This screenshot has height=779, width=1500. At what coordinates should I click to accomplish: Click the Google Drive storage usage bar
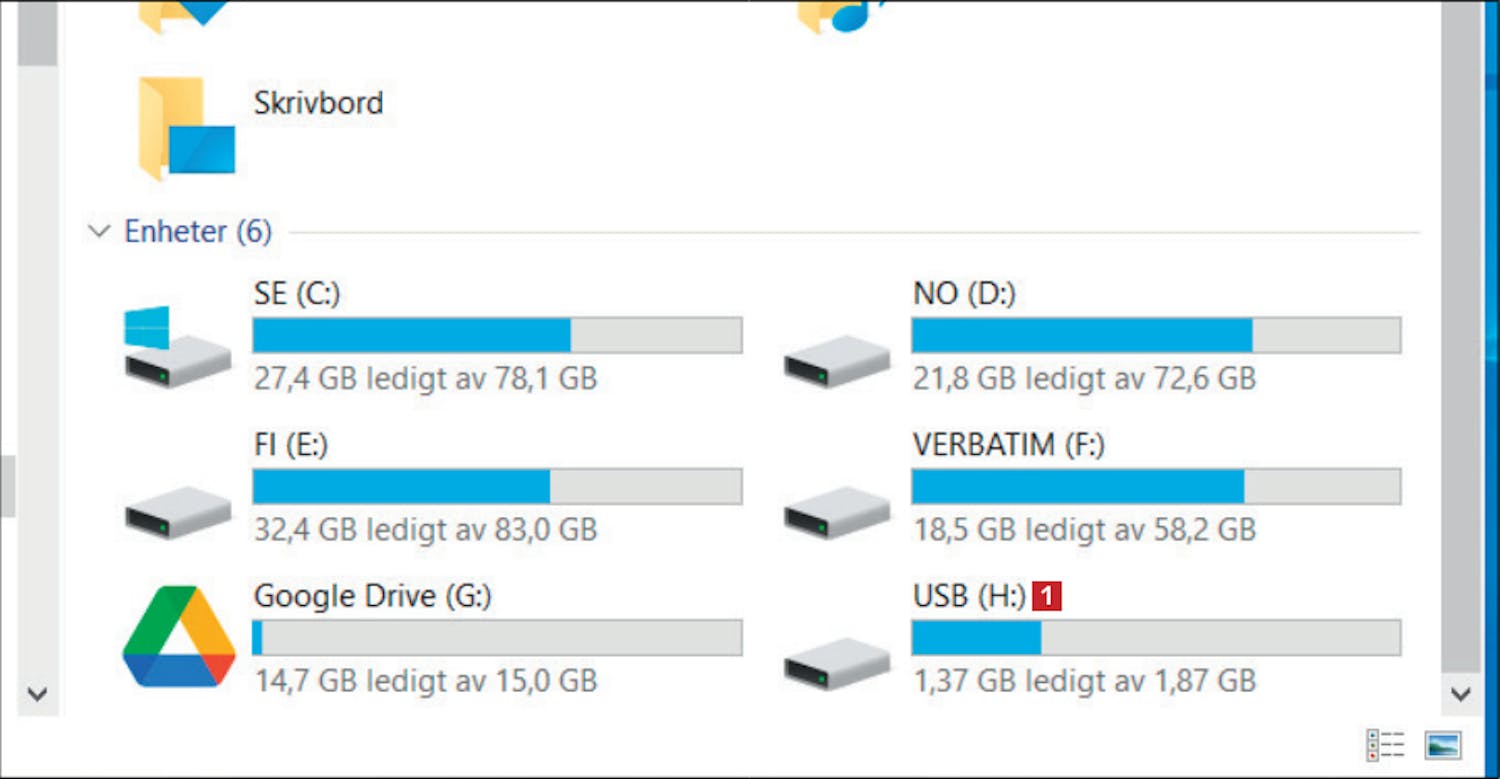[x=497, y=638]
